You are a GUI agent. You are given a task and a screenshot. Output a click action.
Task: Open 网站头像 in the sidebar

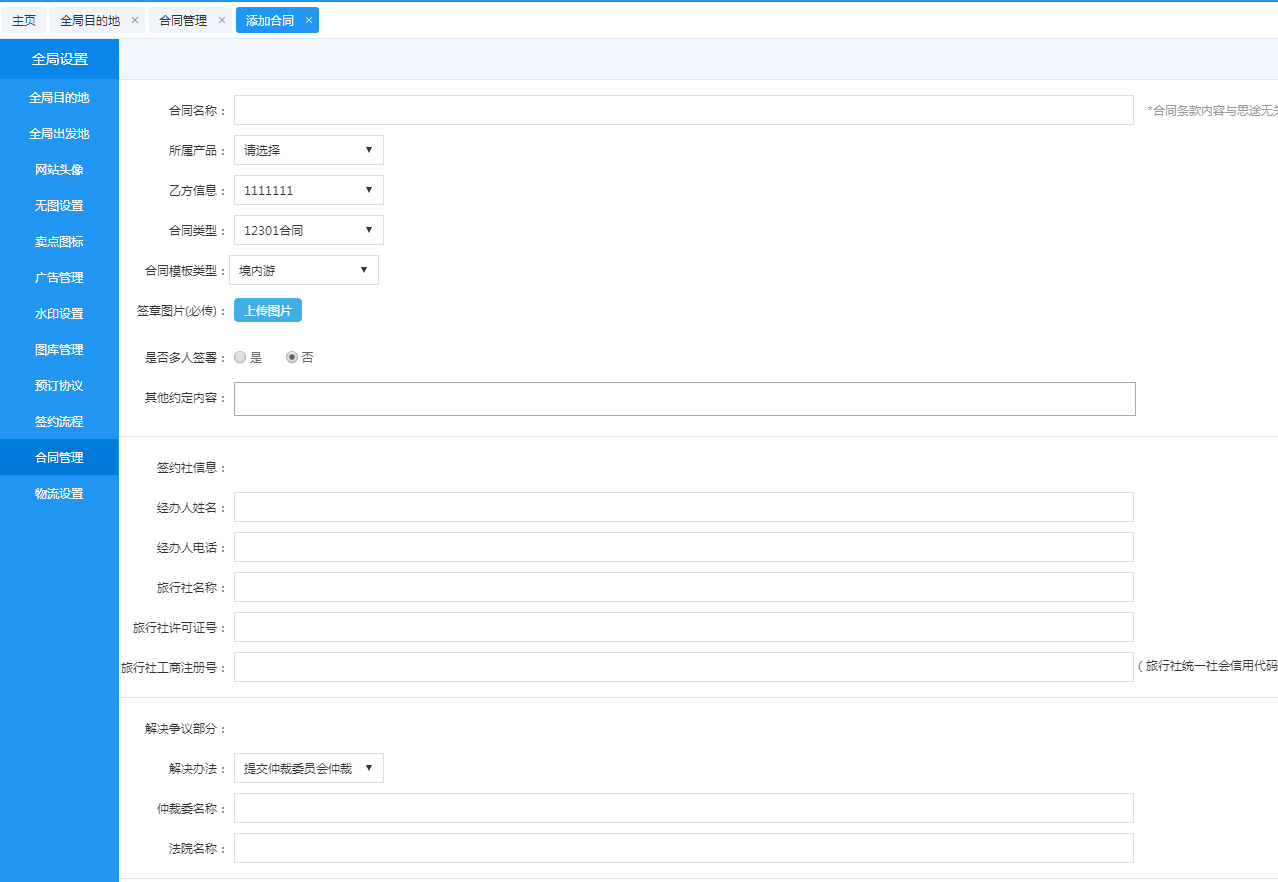click(x=59, y=170)
